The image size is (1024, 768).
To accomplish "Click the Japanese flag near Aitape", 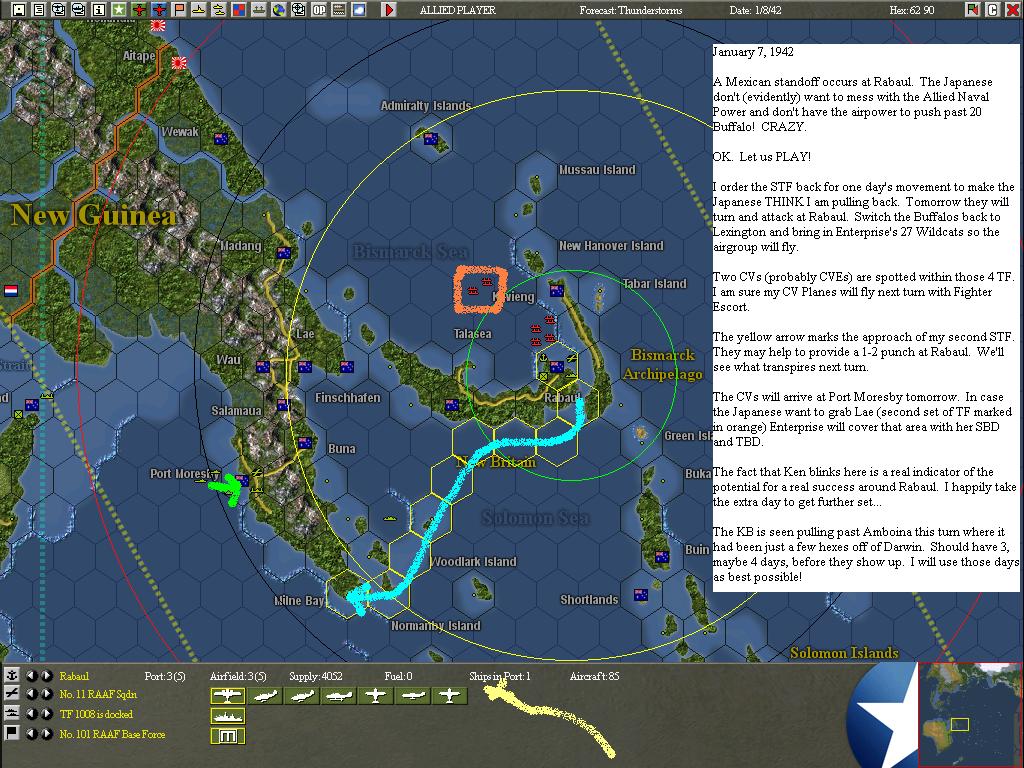I will [x=179, y=63].
